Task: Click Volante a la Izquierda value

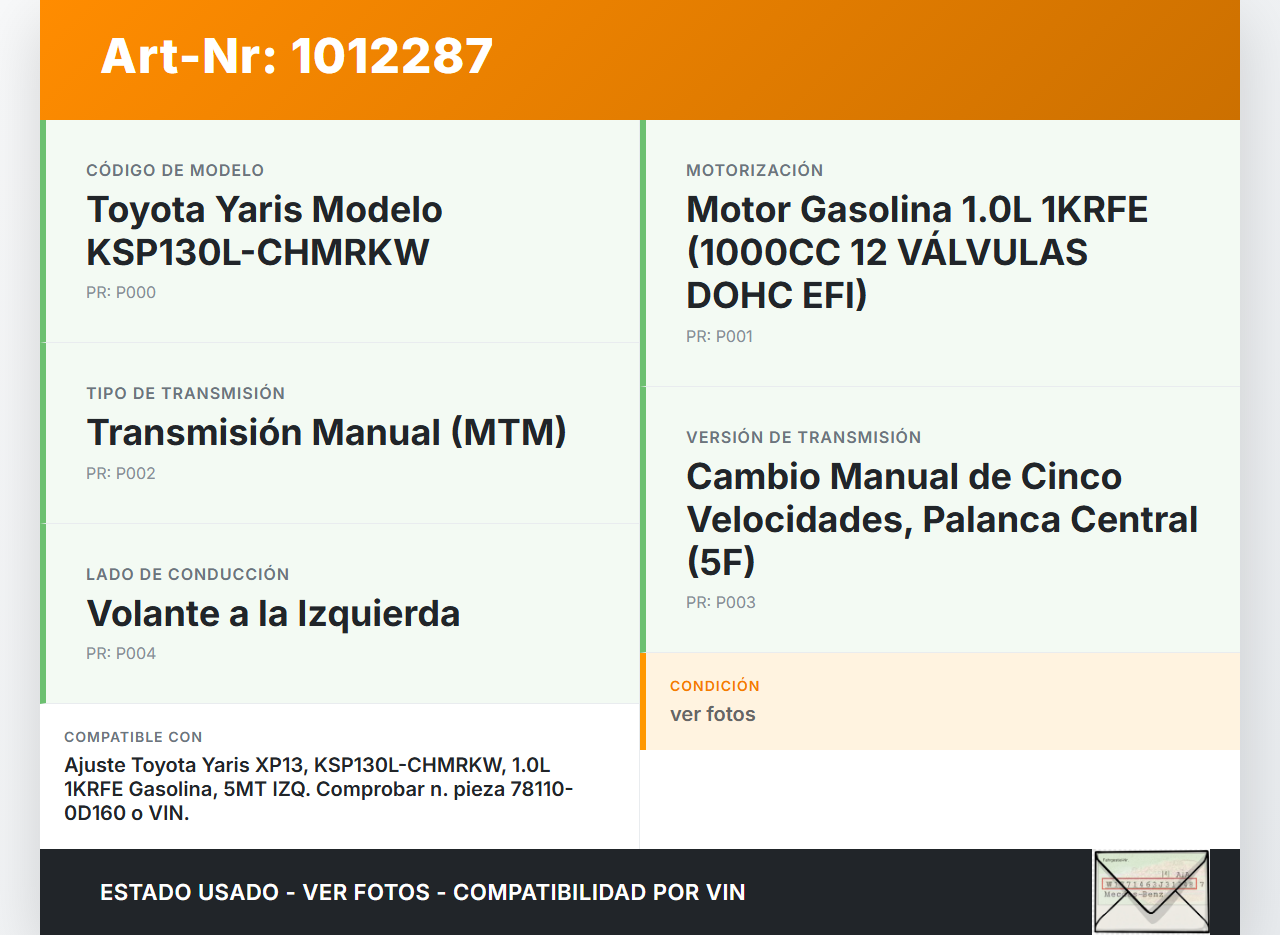Action: point(273,613)
